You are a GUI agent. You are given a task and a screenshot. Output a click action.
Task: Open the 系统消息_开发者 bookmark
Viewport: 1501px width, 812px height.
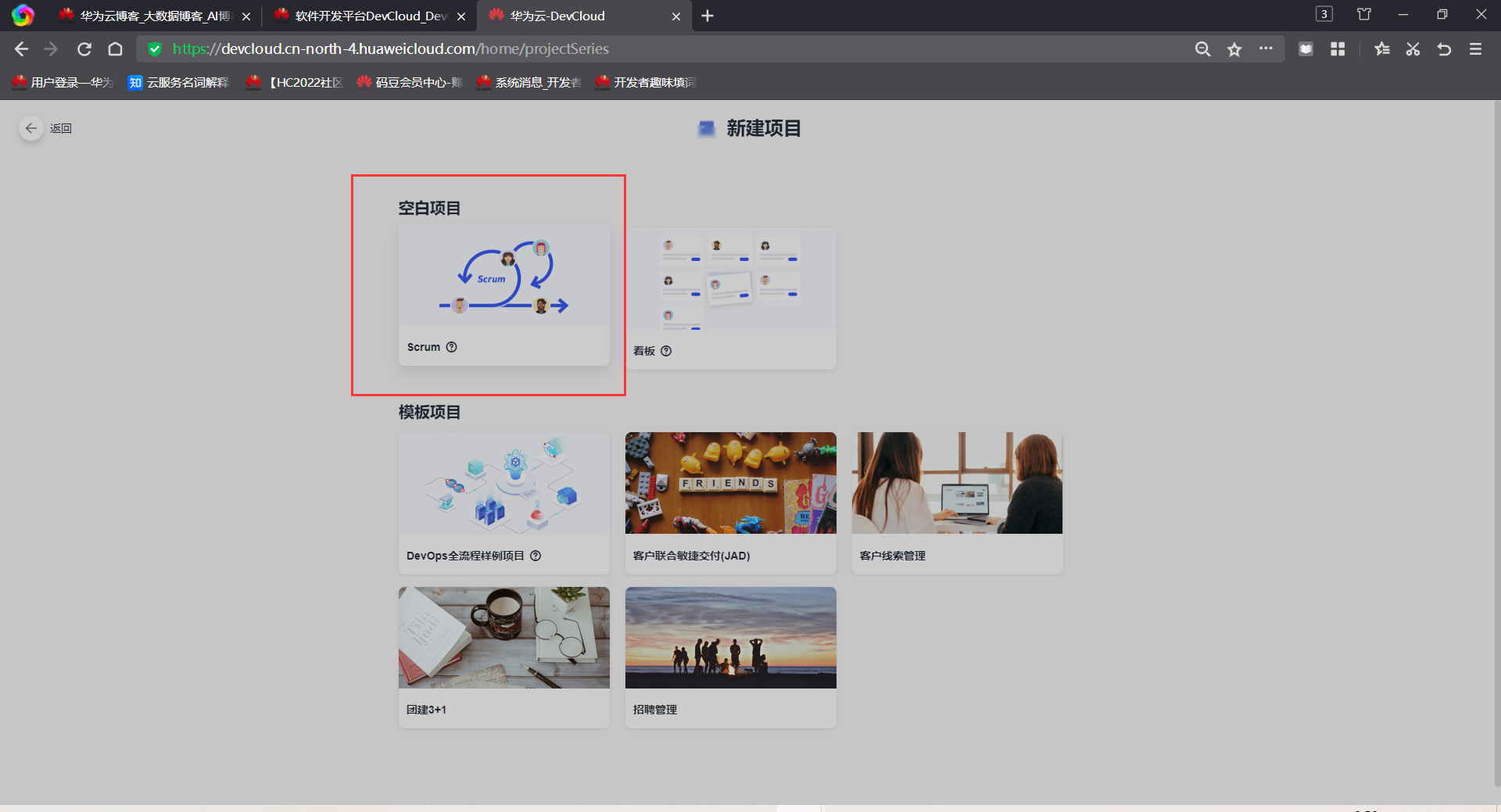529,82
